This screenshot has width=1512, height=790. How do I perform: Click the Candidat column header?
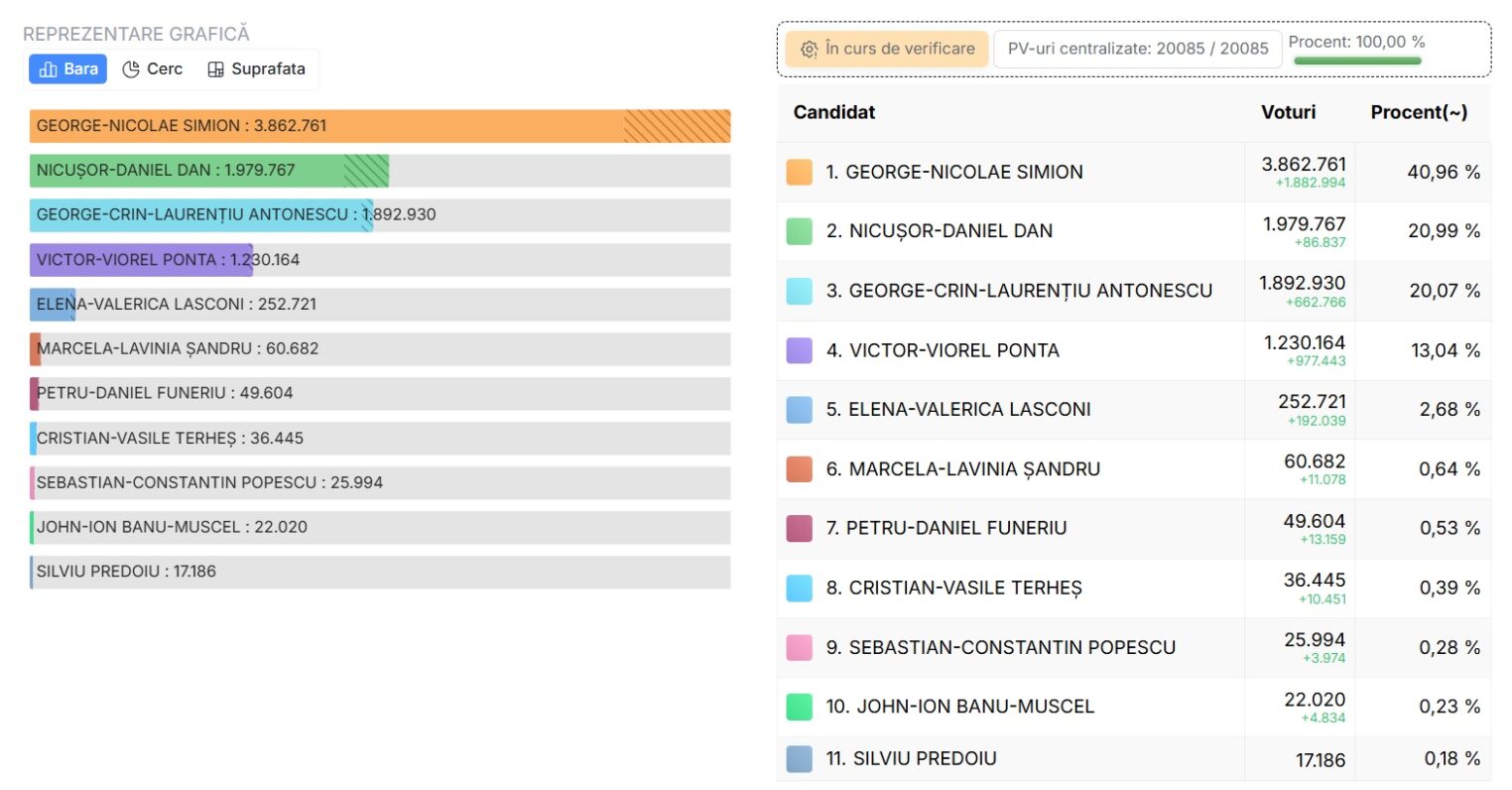(834, 112)
